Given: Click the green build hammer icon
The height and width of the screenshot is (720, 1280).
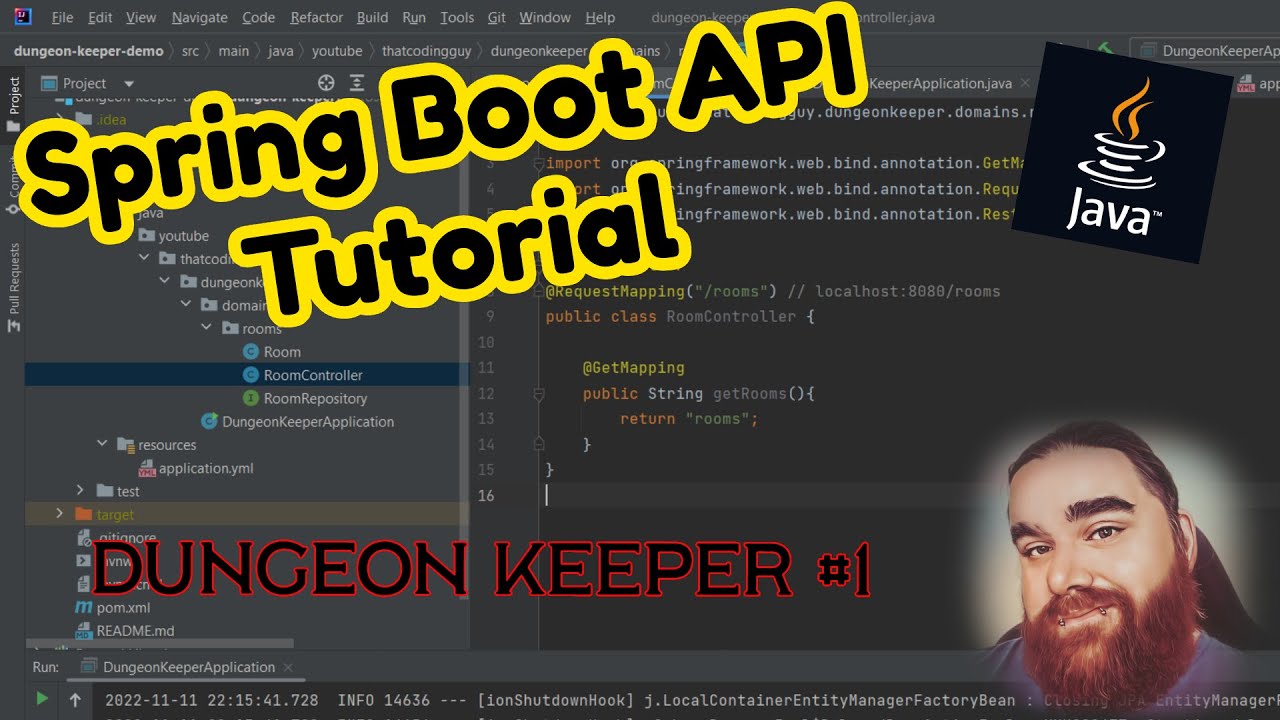Looking at the screenshot, I should pyautogui.click(x=1106, y=50).
